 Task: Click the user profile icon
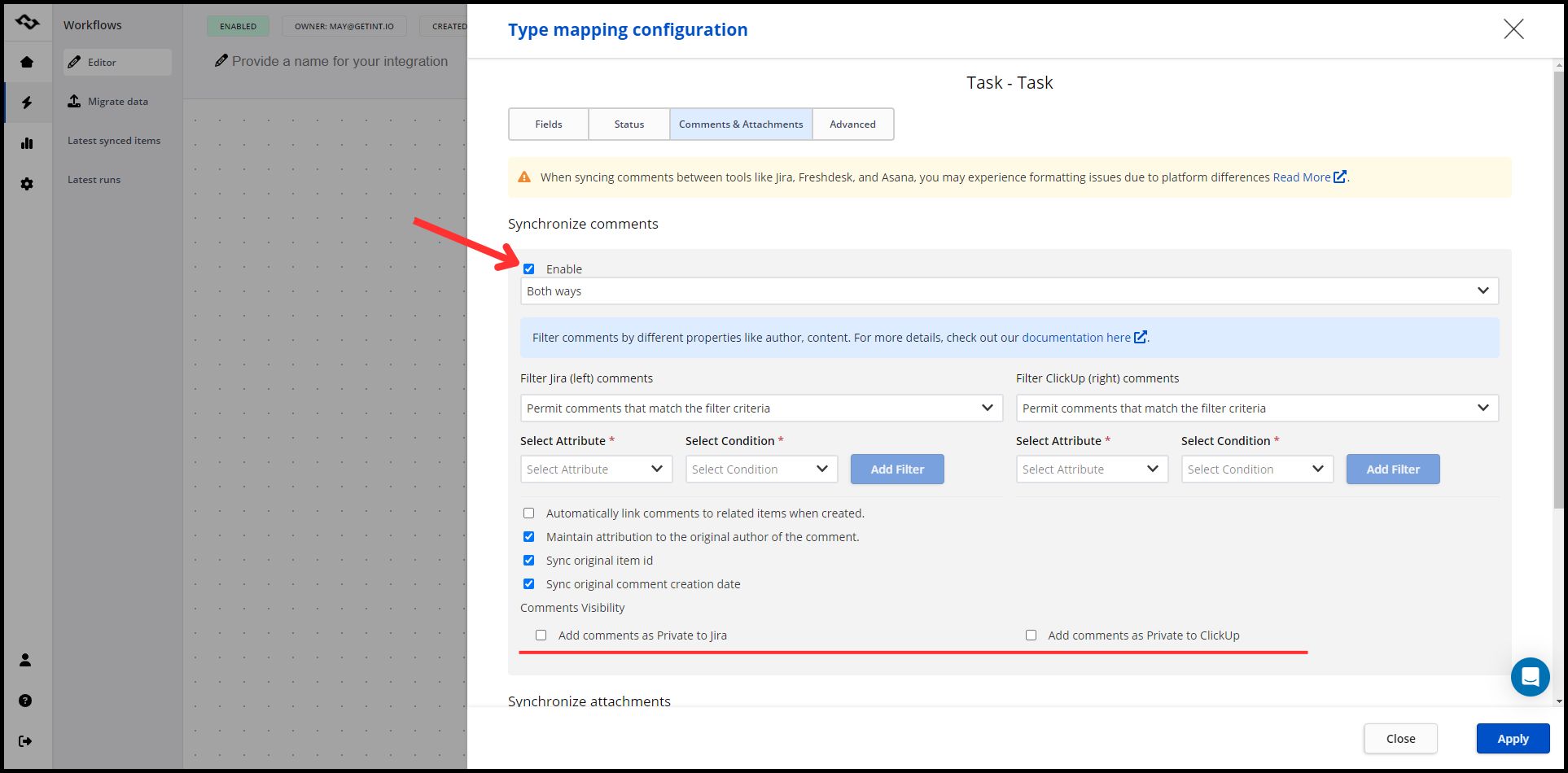pos(25,660)
